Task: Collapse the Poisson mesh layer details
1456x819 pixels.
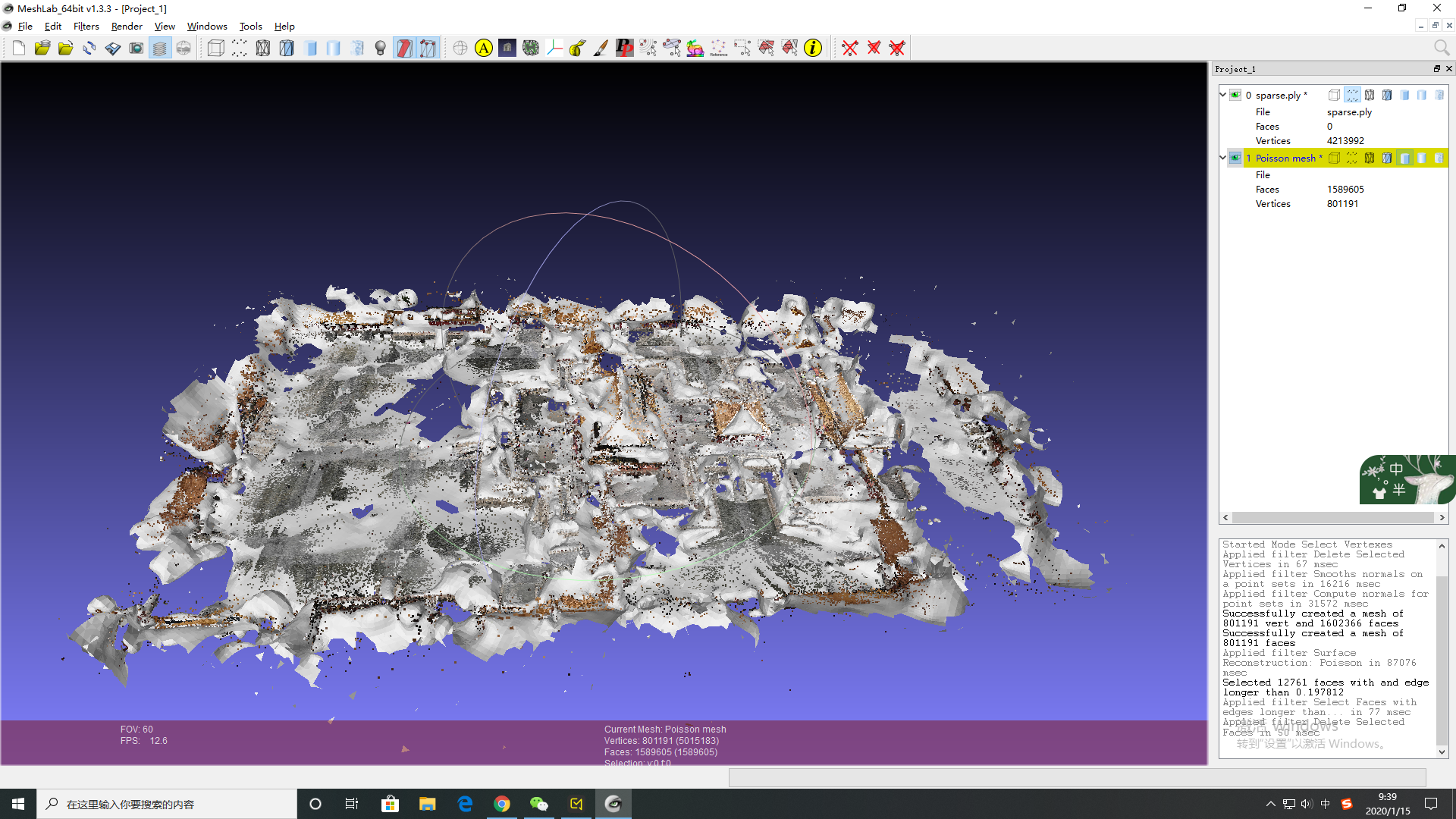Action: click(x=1222, y=158)
